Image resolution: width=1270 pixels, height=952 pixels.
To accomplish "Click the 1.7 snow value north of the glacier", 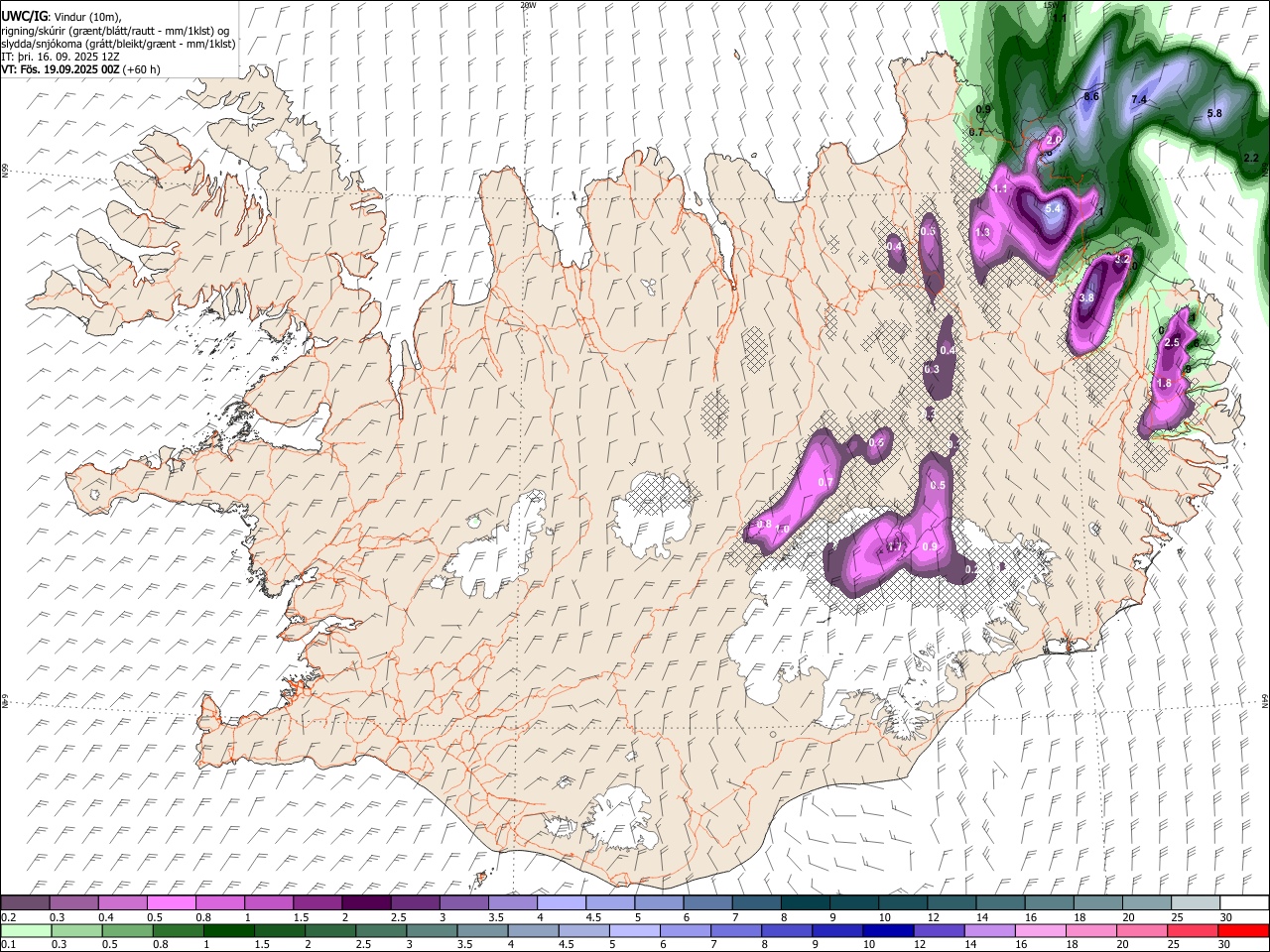I will pyautogui.click(x=894, y=546).
